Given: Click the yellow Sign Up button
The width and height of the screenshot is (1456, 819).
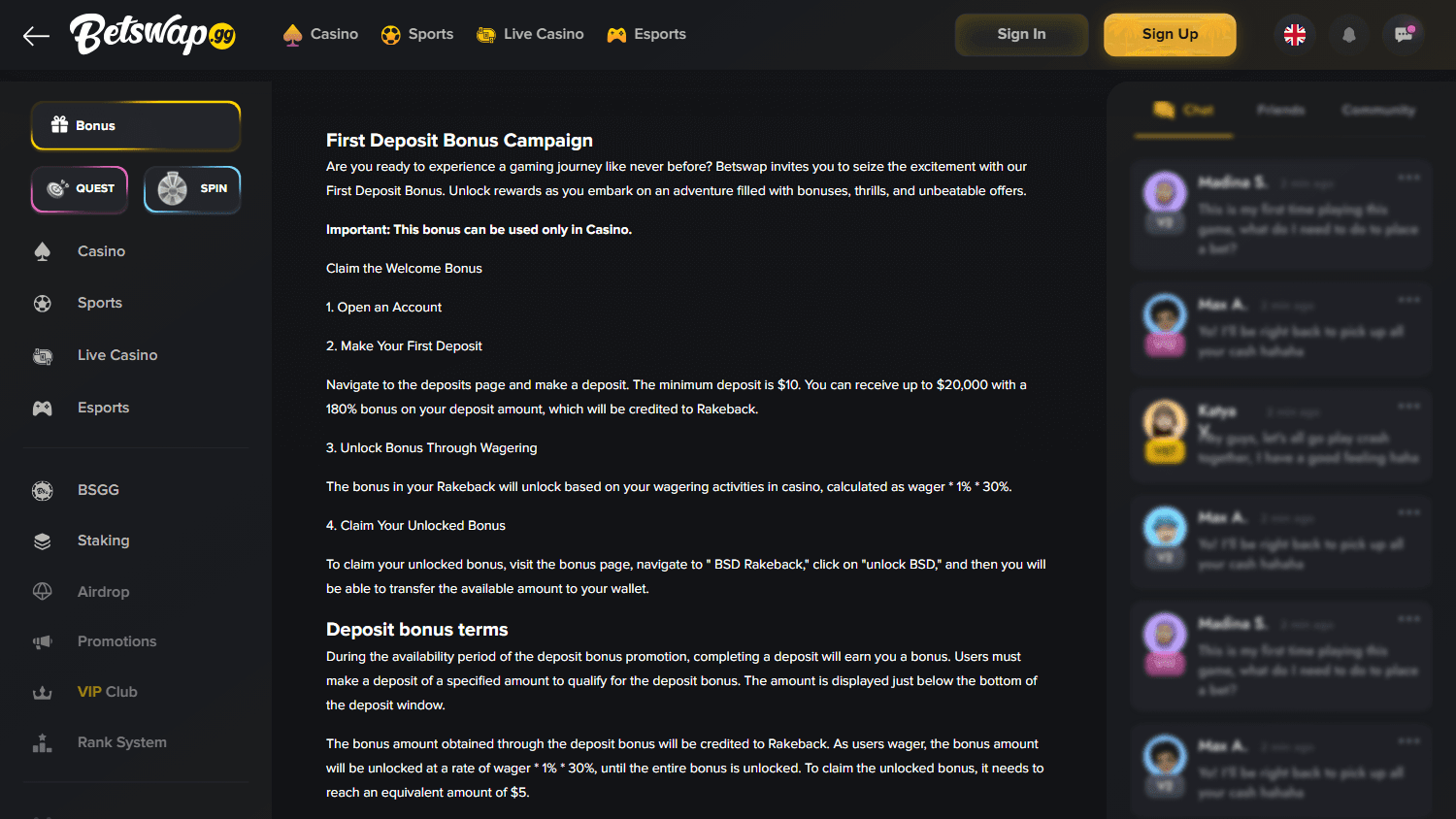Looking at the screenshot, I should (x=1170, y=34).
